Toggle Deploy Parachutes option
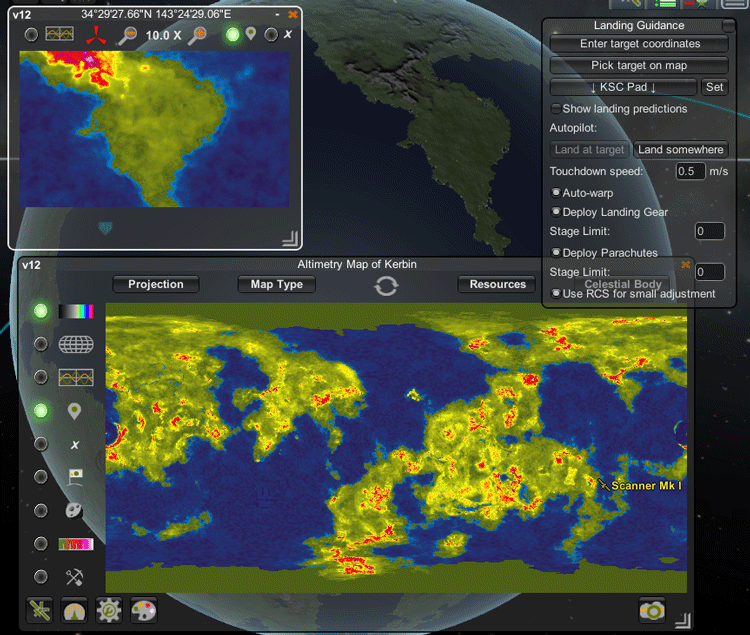 click(x=555, y=252)
